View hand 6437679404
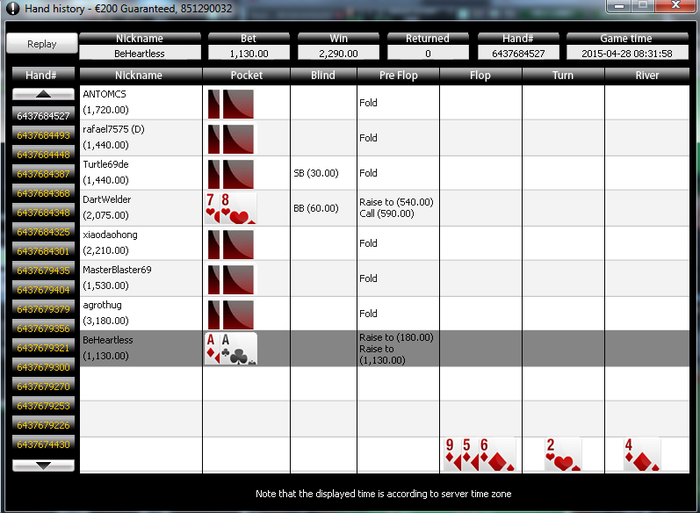Image resolution: width=700 pixels, height=513 pixels. [x=43, y=290]
